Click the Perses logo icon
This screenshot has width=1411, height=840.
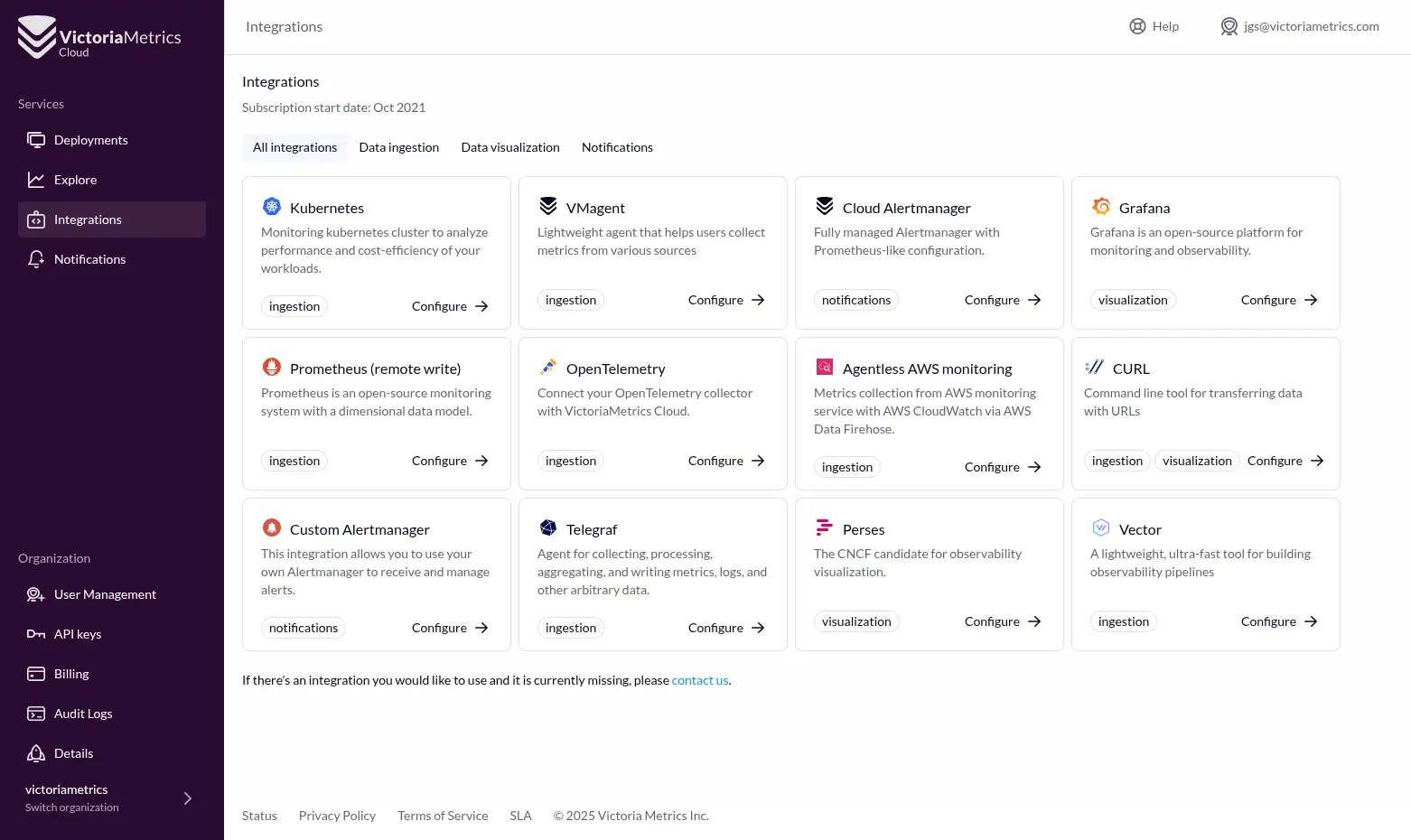(x=825, y=527)
